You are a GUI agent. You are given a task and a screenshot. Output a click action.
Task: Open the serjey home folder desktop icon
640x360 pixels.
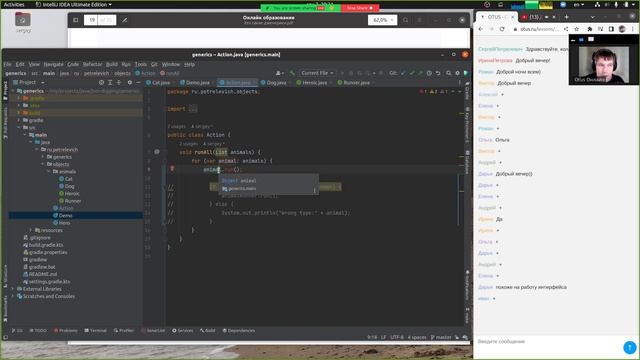tap(23, 22)
